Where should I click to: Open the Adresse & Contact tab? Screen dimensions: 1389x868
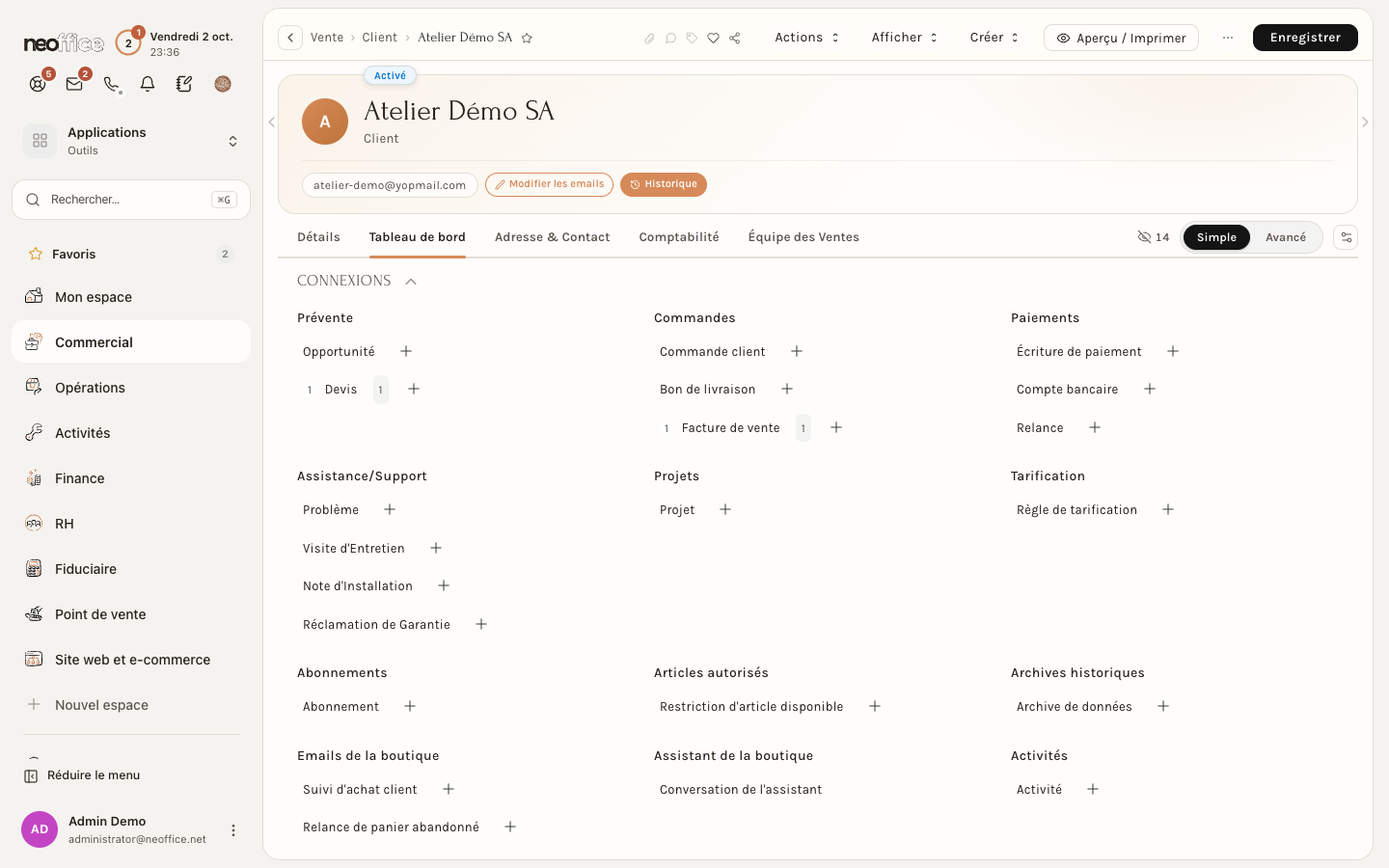coord(552,237)
